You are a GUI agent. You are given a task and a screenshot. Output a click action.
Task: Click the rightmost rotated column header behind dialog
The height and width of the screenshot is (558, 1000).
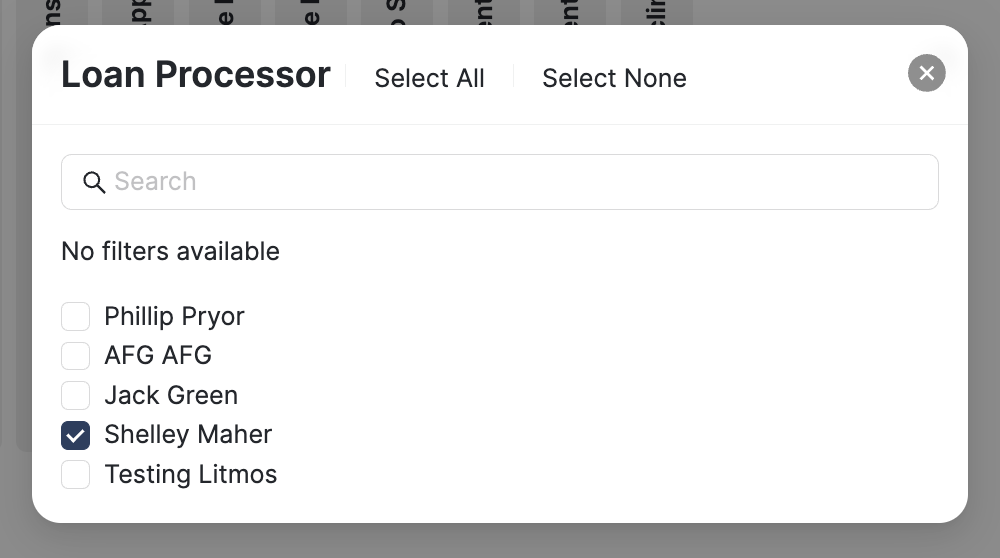click(656, 13)
